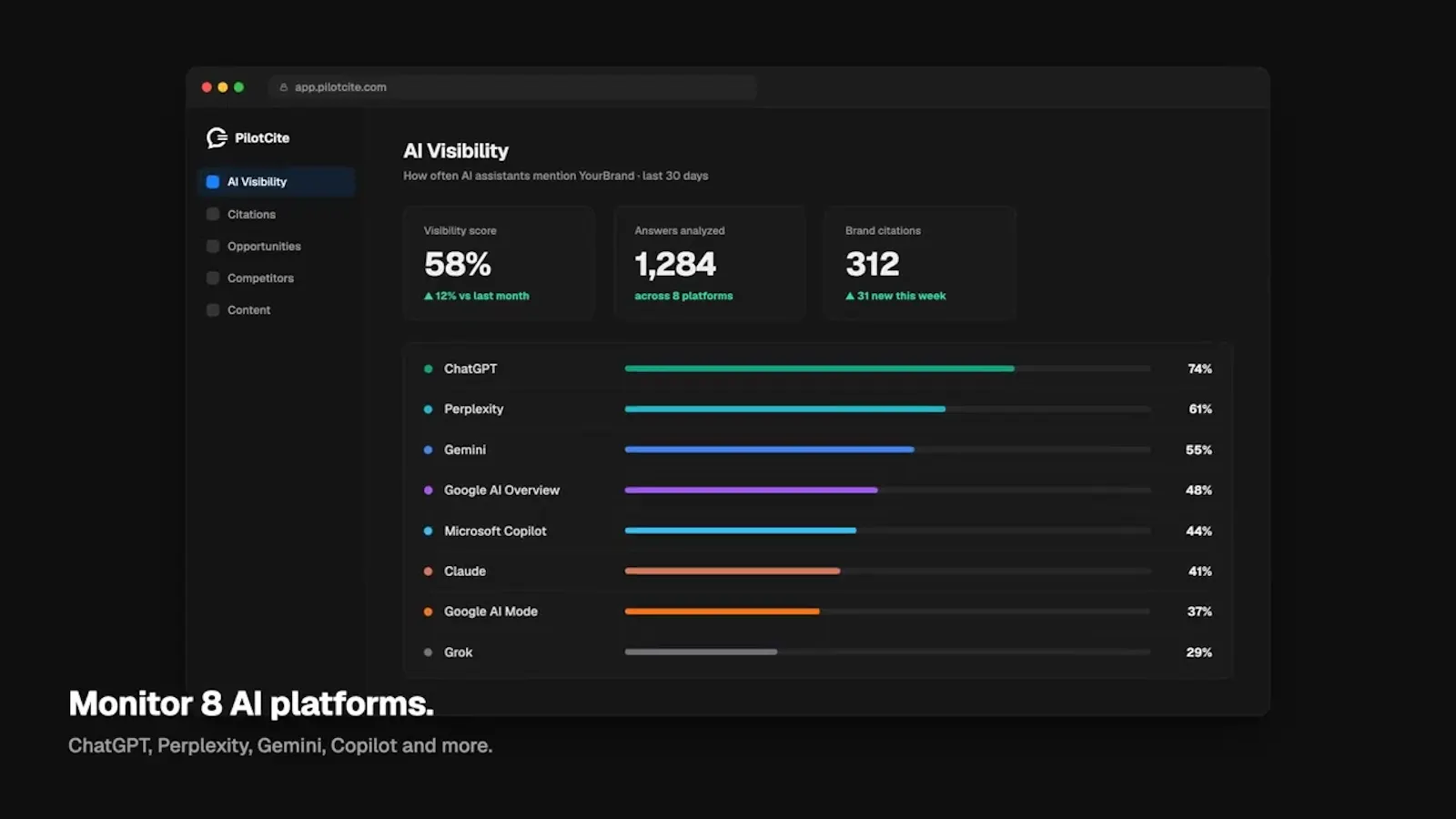Click the Google AI Overview label
This screenshot has height=819, width=1456.
(x=501, y=490)
